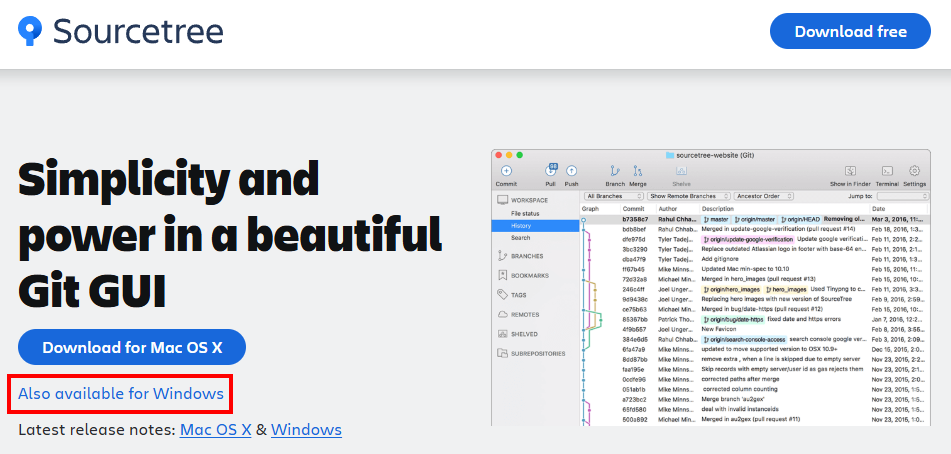Click the BRANCHES sidebar icon
This screenshot has height=454, width=951.
point(502,256)
